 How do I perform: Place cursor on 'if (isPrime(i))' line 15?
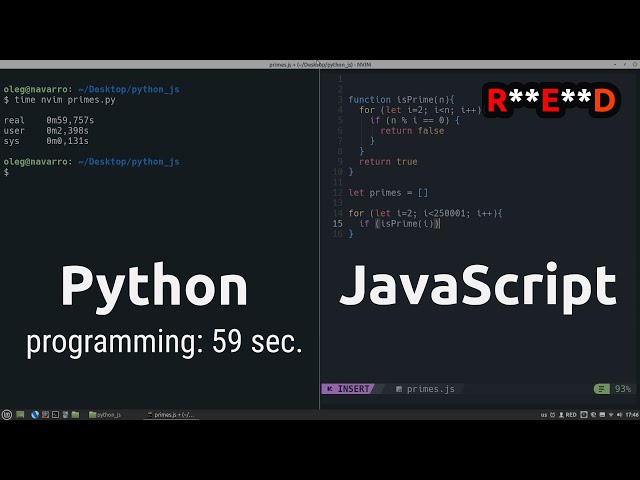tap(400, 224)
